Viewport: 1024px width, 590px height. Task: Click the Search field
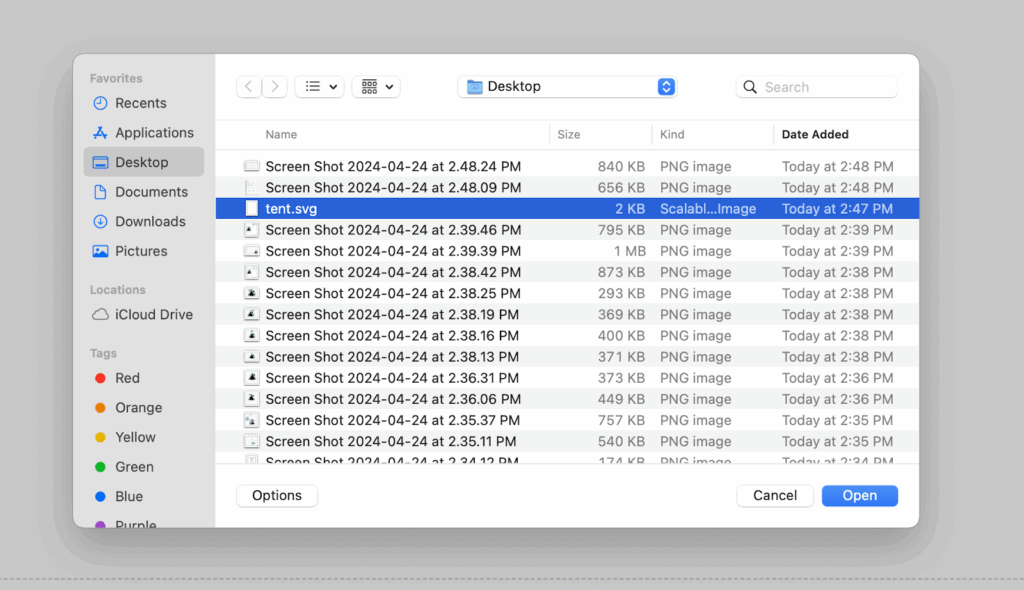pyautogui.click(x=826, y=87)
